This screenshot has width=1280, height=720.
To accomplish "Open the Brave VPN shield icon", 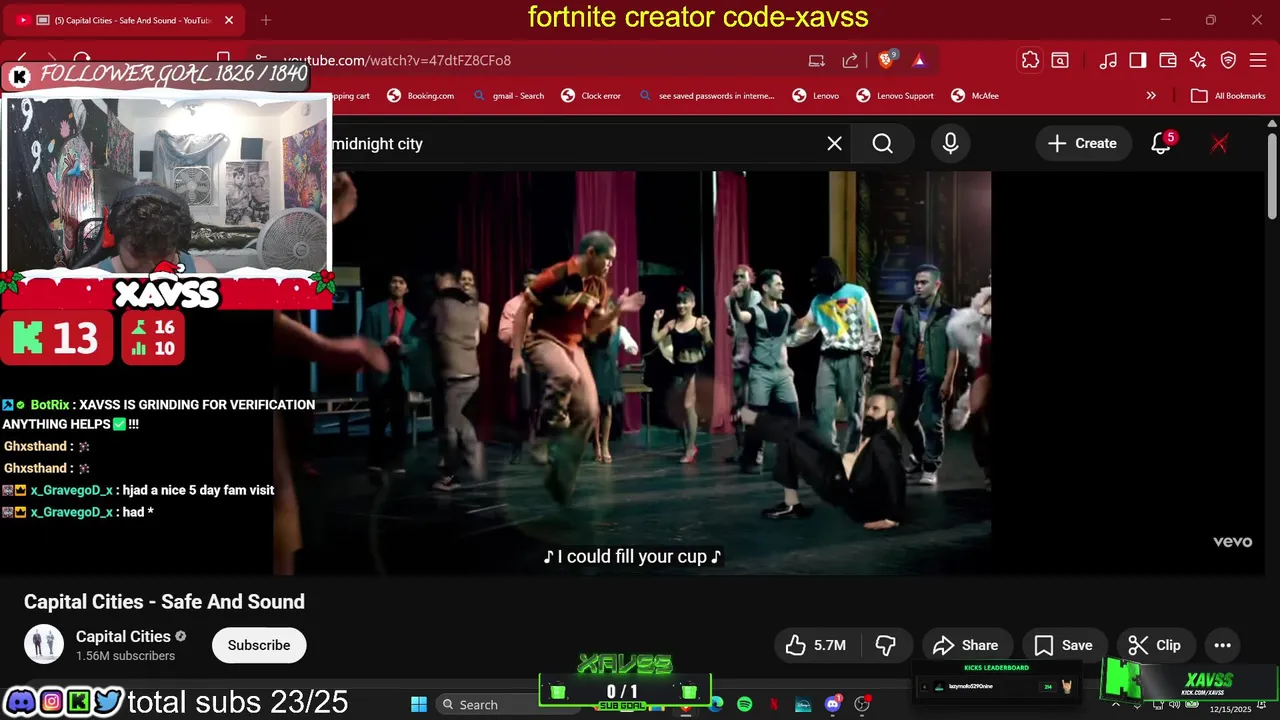I will coord(1228,61).
